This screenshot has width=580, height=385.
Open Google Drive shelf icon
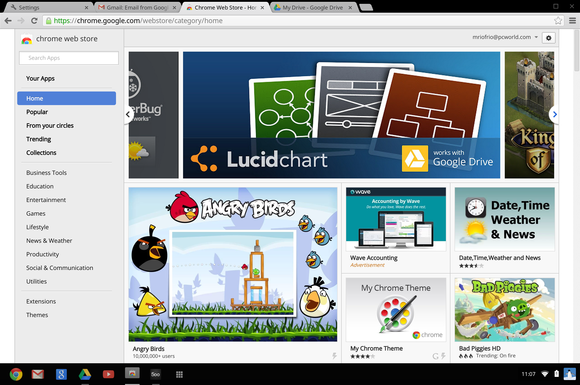pos(85,374)
